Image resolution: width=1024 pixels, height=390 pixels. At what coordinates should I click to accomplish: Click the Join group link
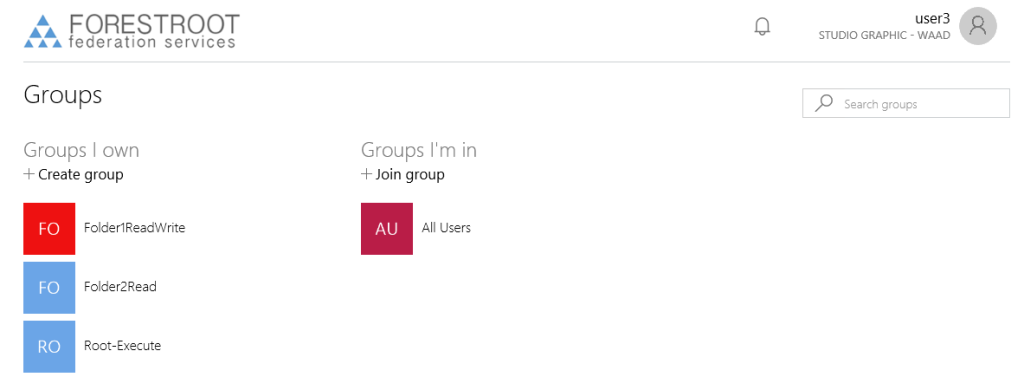point(410,174)
